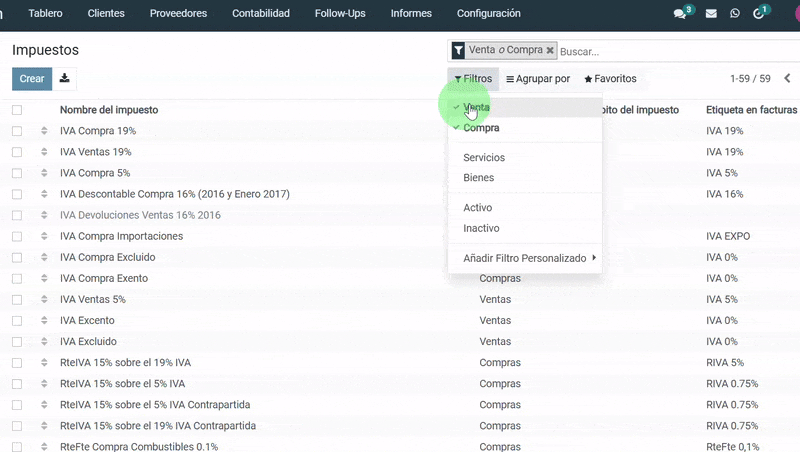Choose the Servicios filter option

pos(484,158)
